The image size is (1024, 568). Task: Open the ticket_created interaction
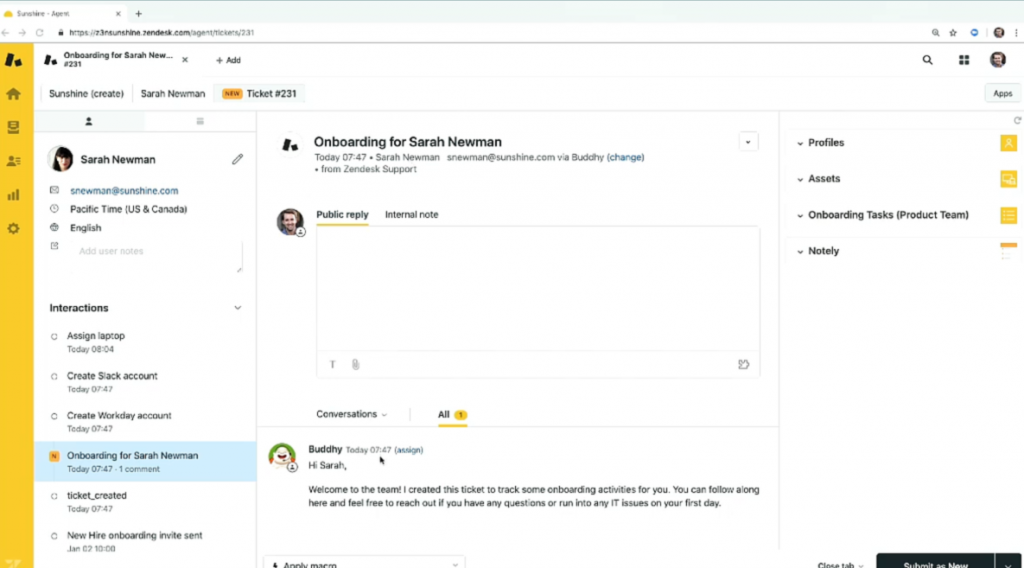[x=145, y=501]
